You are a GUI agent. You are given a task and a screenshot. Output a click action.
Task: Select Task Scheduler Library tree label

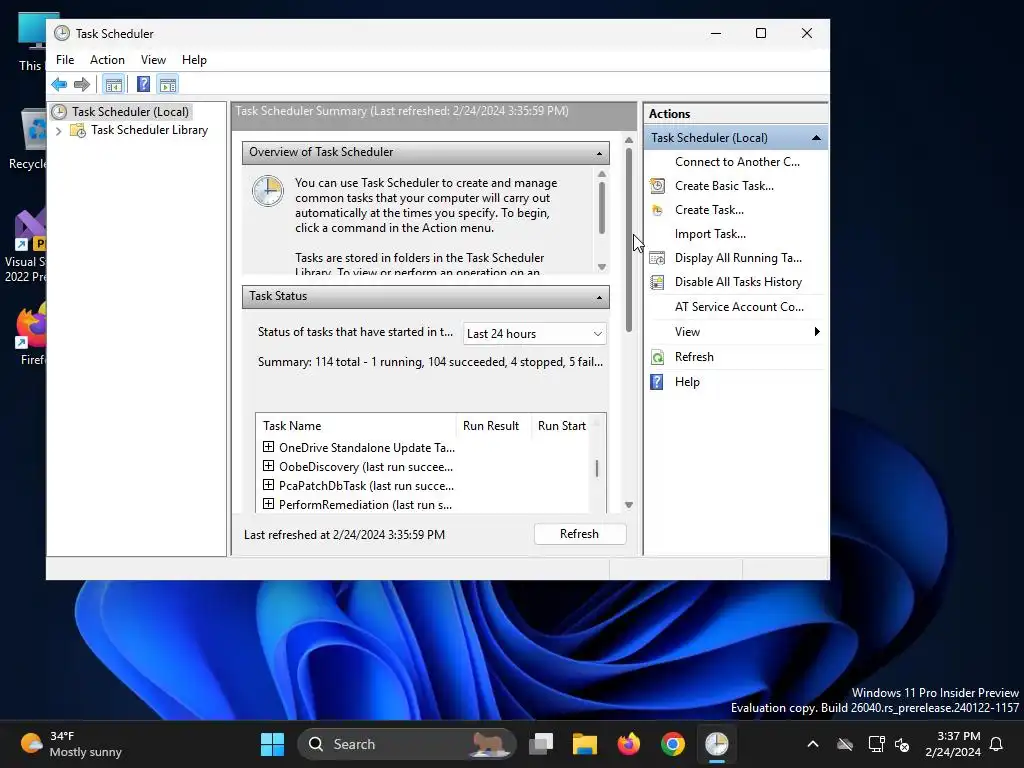pyautogui.click(x=150, y=130)
